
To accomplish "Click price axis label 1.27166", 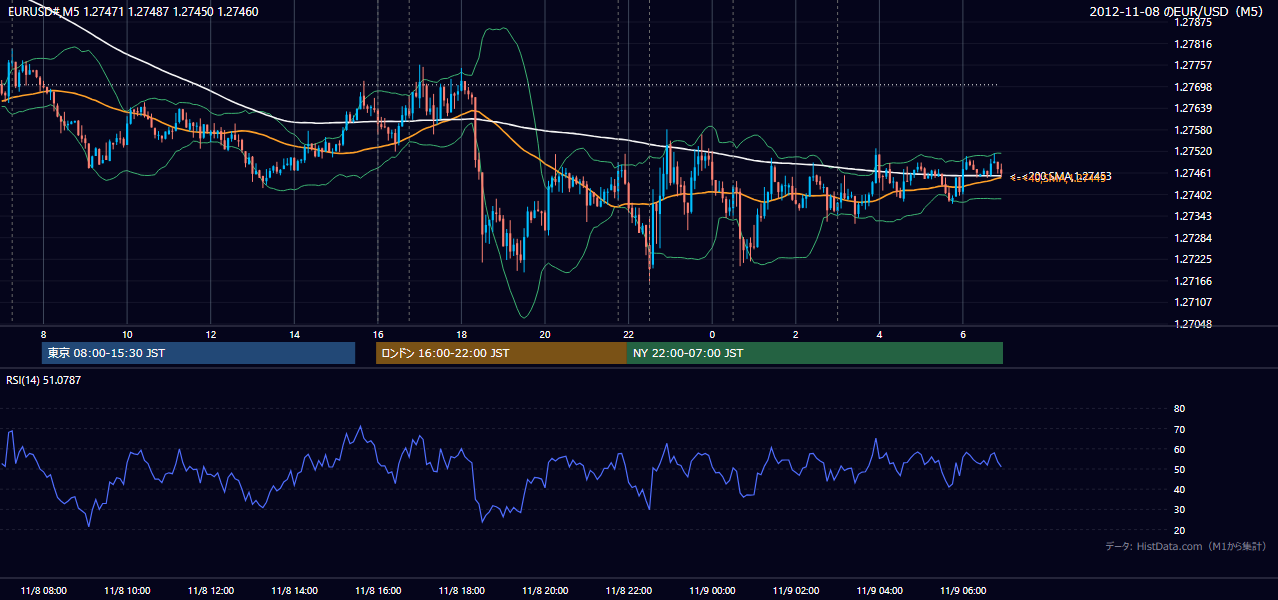I will pos(1192,281).
